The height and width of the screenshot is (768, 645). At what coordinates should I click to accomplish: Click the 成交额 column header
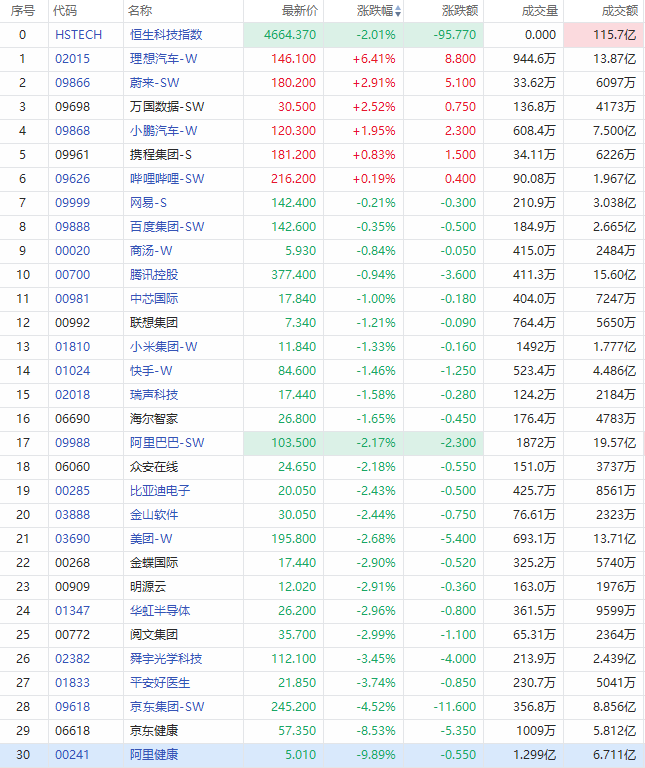(620, 11)
